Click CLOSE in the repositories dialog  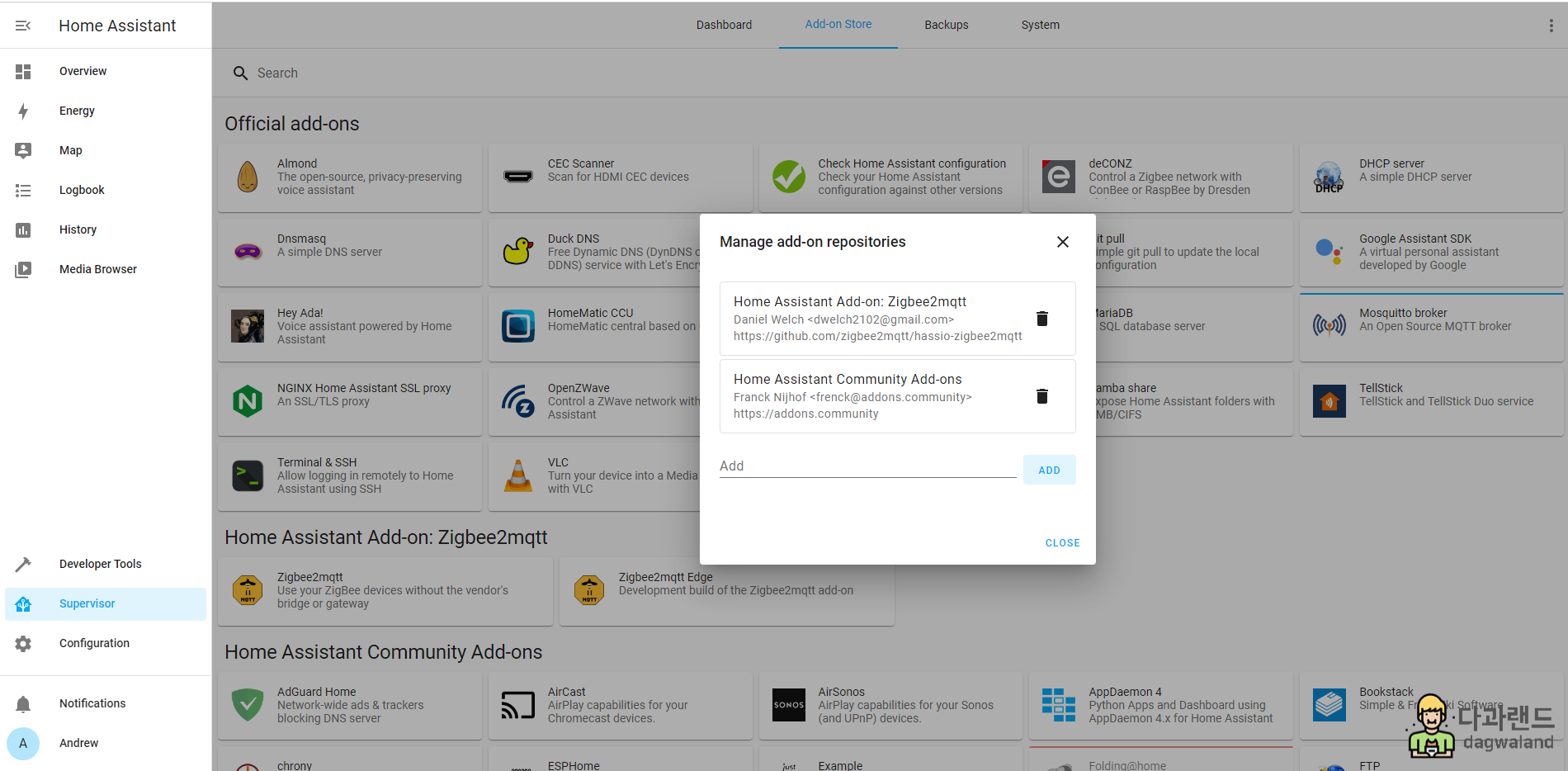coord(1062,543)
